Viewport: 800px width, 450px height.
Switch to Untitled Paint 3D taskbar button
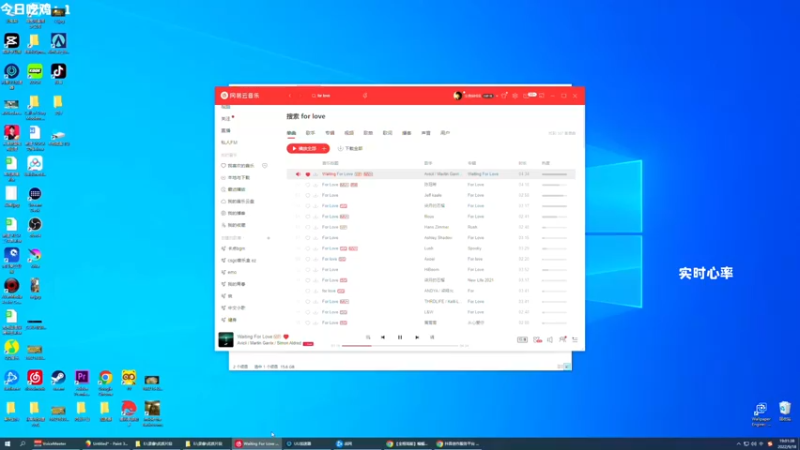[106, 444]
